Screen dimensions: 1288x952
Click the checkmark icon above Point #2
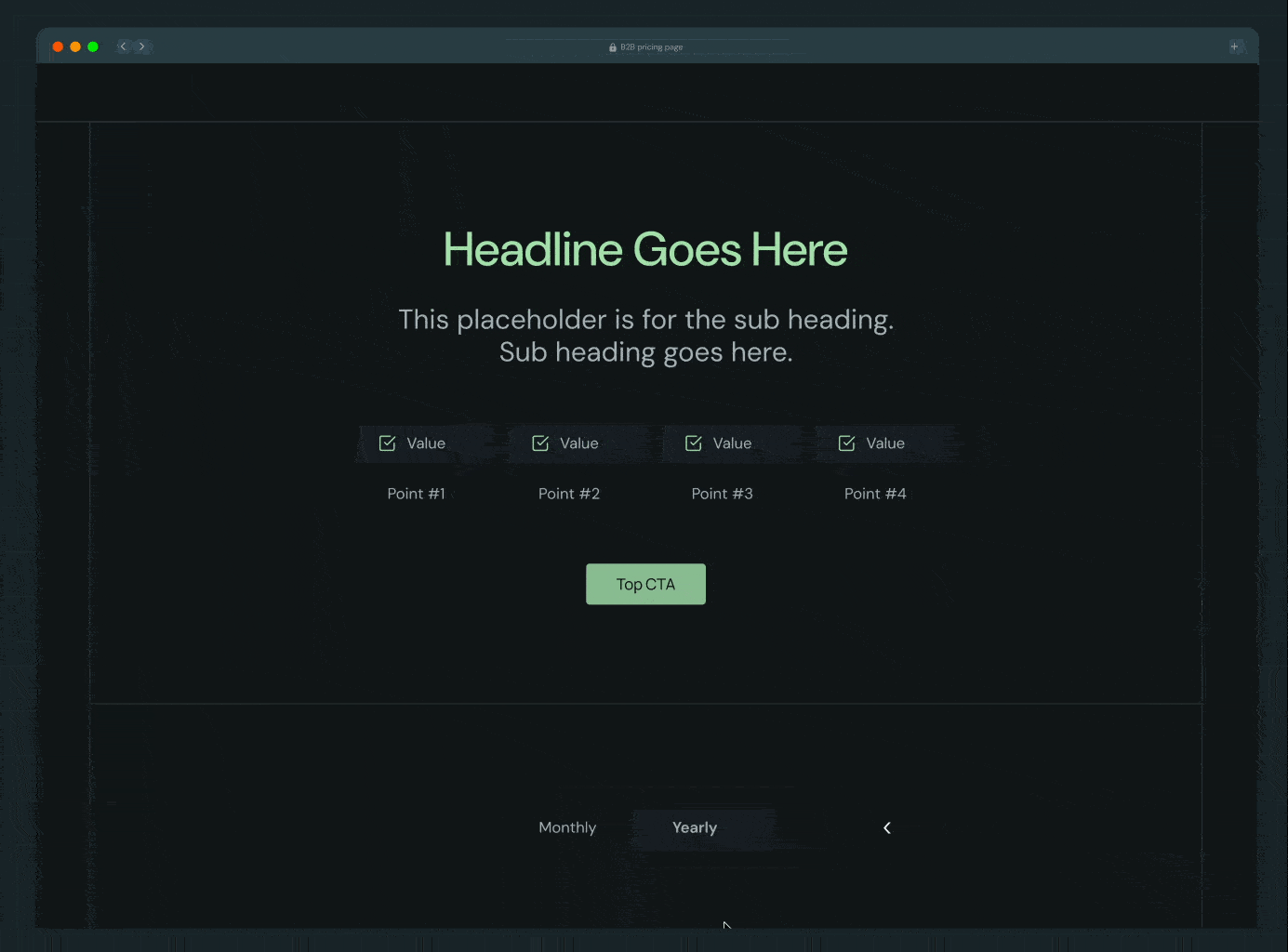point(540,443)
